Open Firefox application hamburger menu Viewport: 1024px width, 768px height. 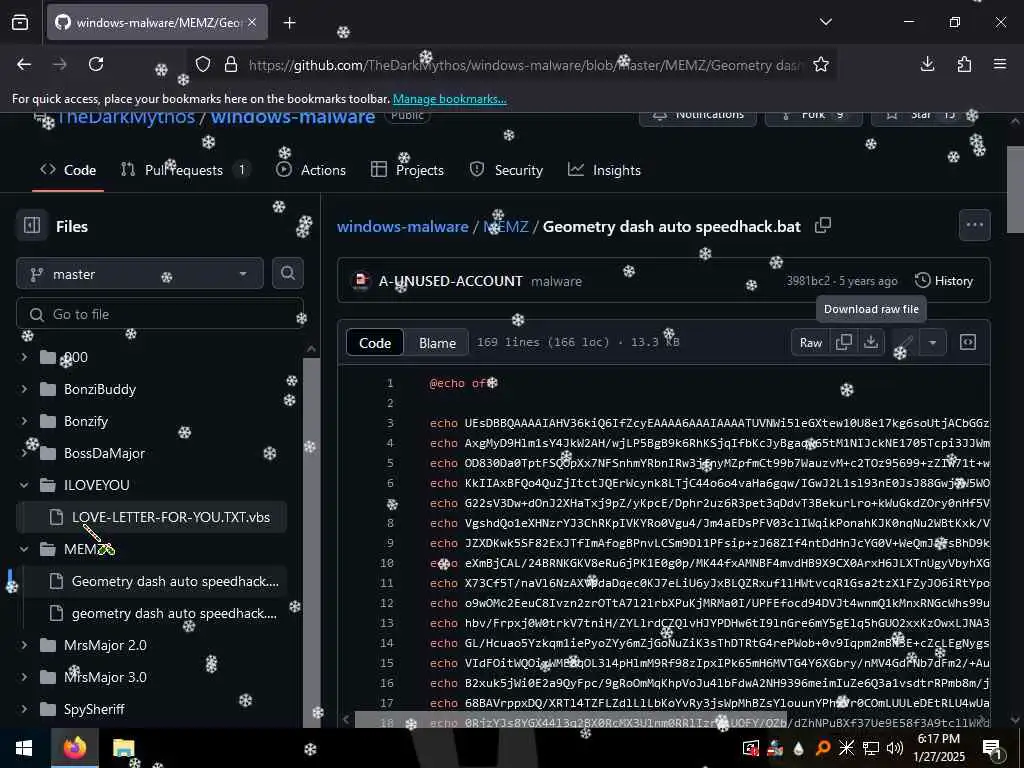(x=1000, y=64)
